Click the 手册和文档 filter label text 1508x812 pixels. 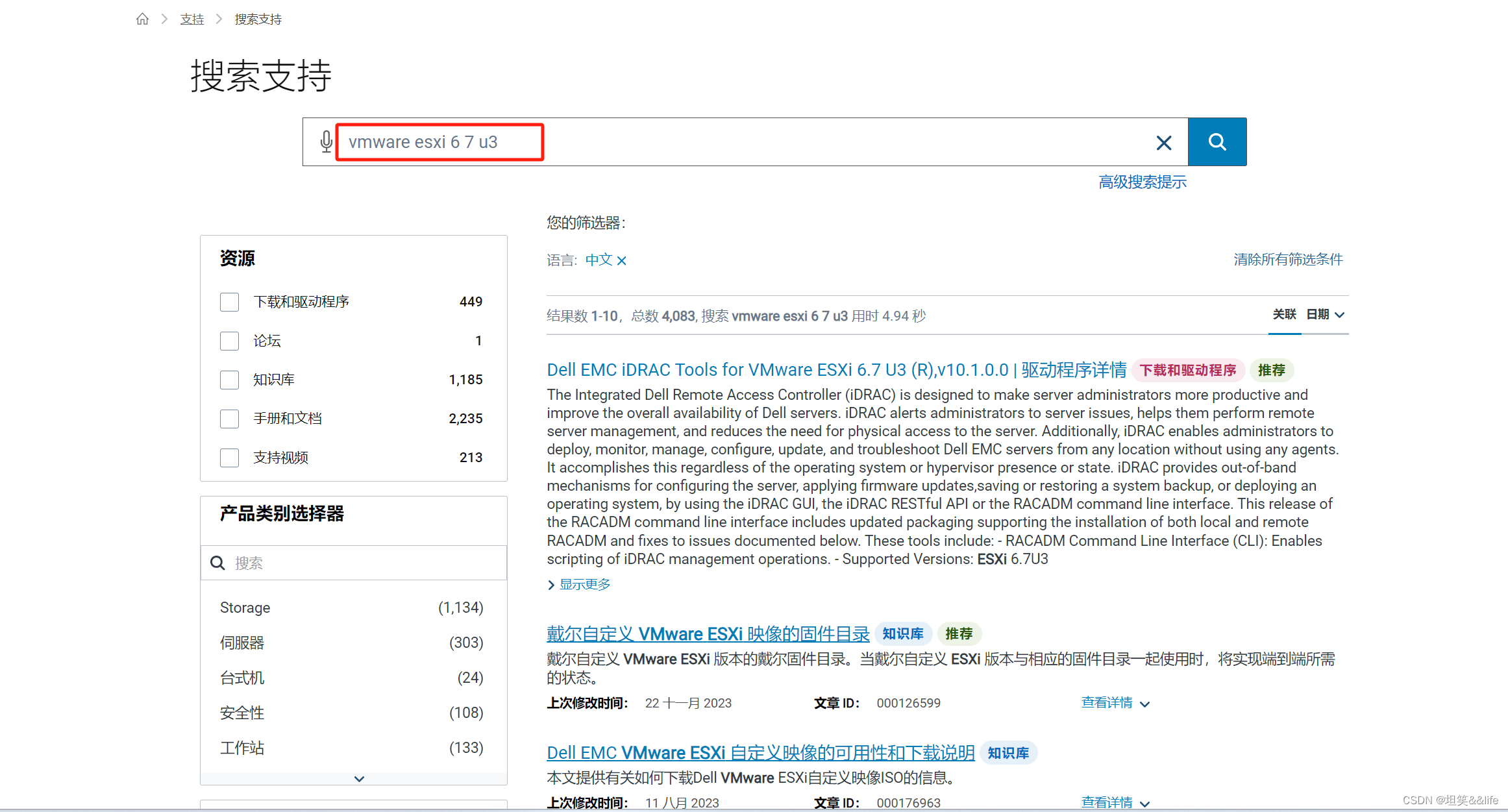pos(288,419)
